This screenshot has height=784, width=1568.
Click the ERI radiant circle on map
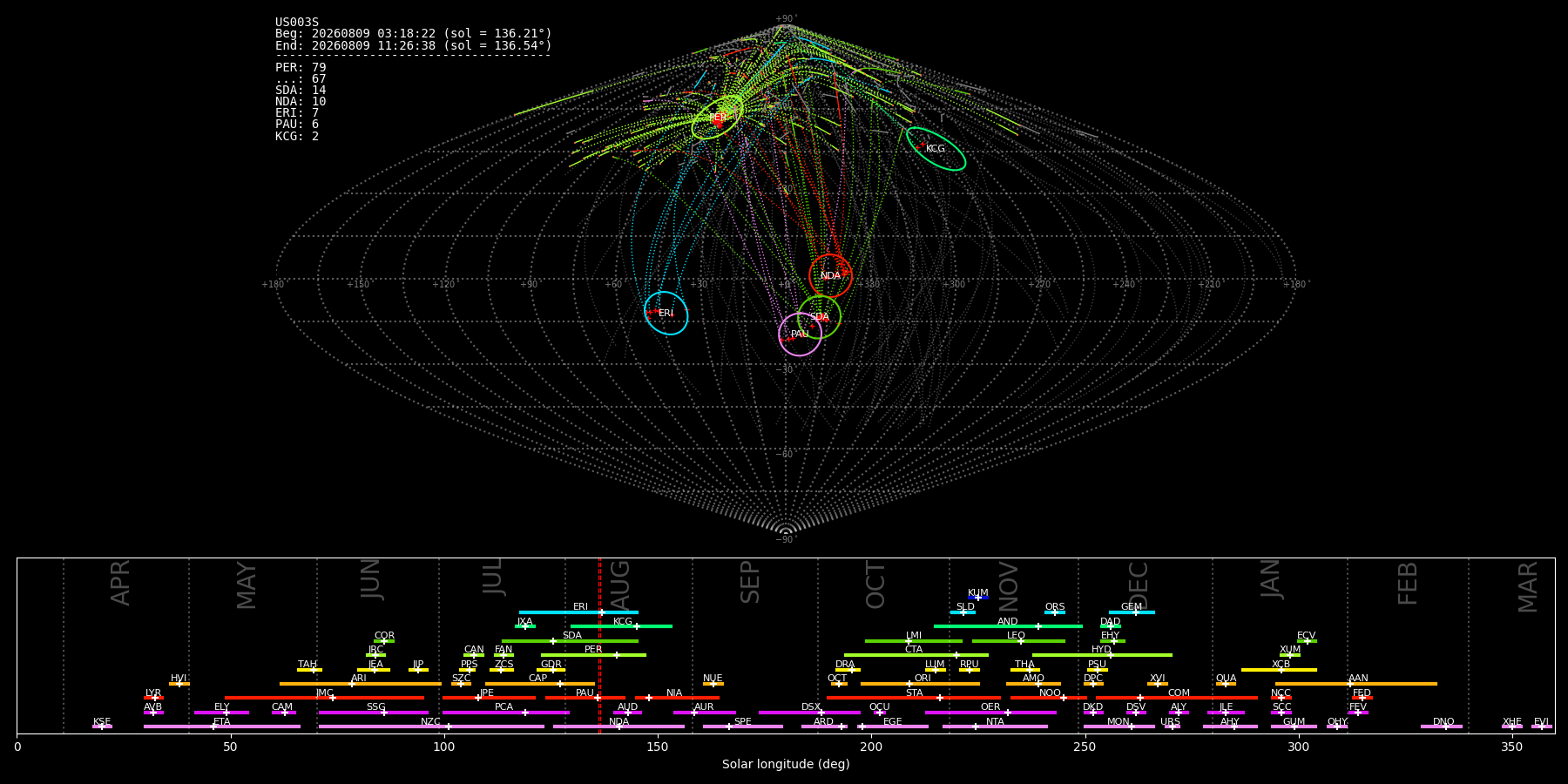pos(666,313)
